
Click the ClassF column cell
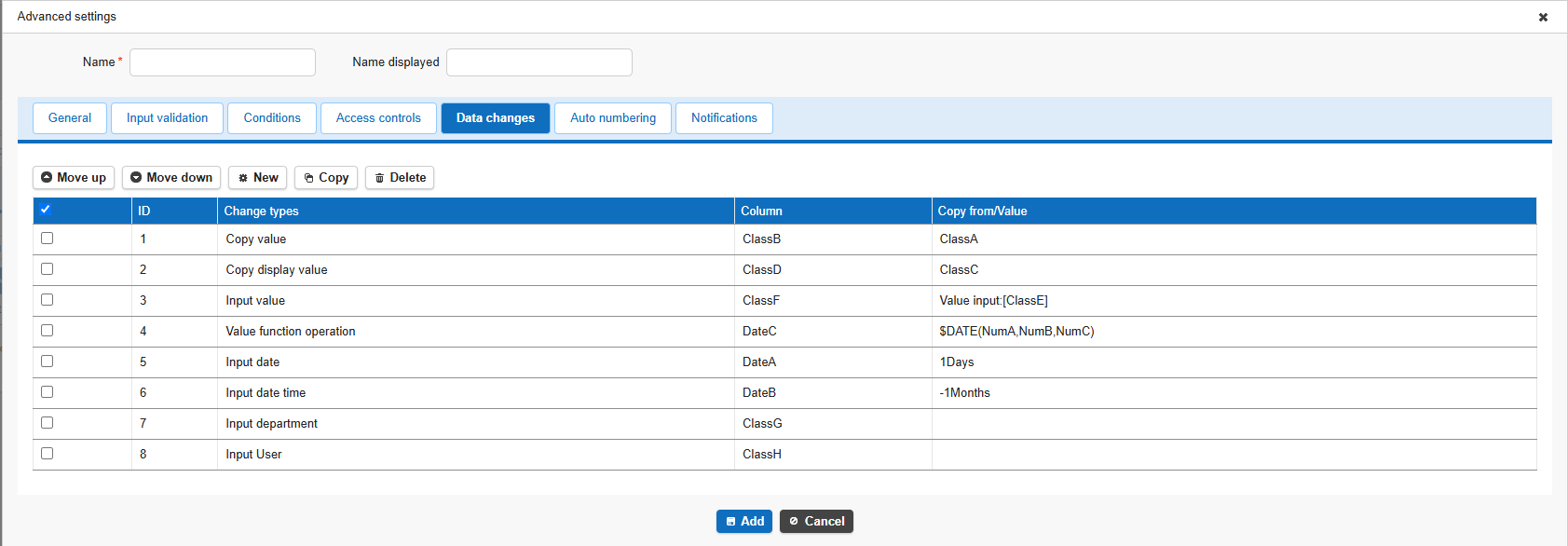point(833,301)
